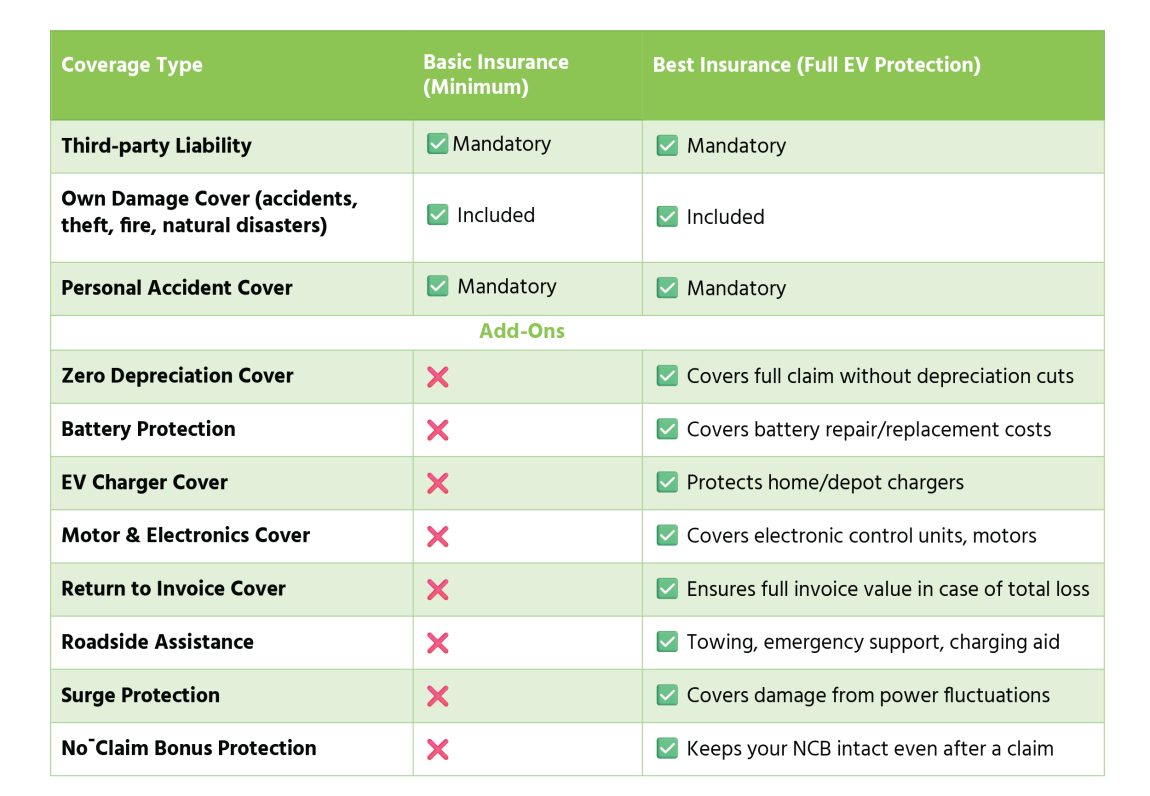The width and height of the screenshot is (1150, 796).
Task: Click the red X beside Zero Depreciation Cover
Action: click(437, 377)
